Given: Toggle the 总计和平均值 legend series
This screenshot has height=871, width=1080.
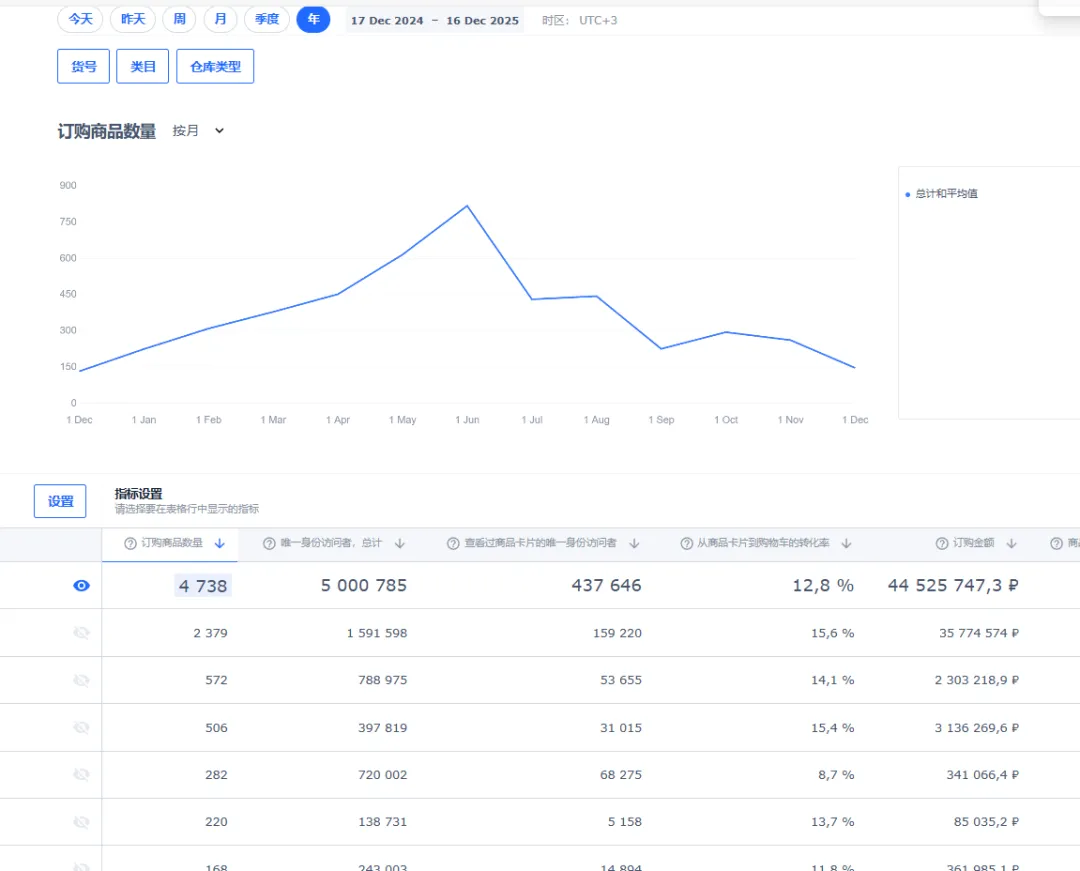Looking at the screenshot, I should point(941,193).
